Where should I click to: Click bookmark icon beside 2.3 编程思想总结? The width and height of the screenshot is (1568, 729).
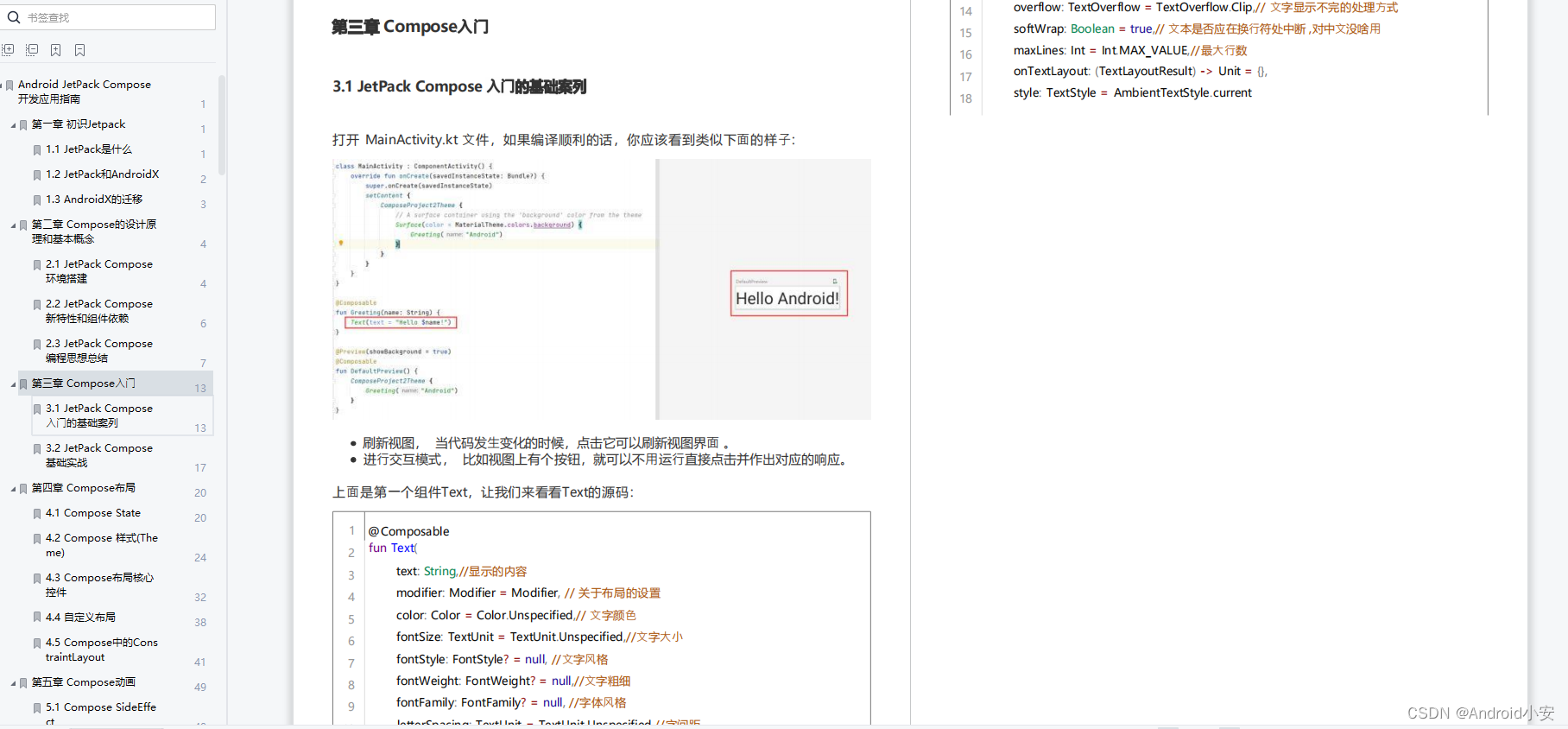[37, 345]
